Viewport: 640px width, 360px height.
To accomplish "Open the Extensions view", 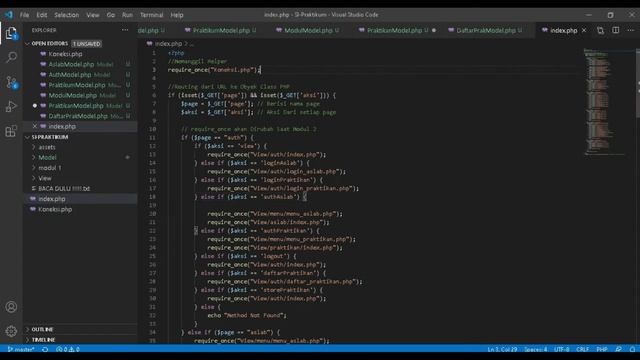I will pos(11,131).
